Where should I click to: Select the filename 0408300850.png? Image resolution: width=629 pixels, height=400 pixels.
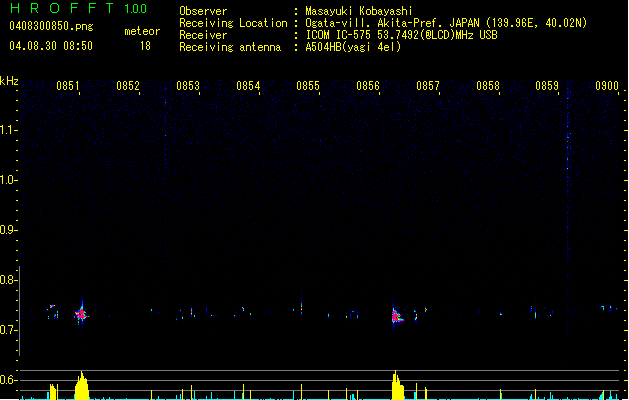click(51, 26)
